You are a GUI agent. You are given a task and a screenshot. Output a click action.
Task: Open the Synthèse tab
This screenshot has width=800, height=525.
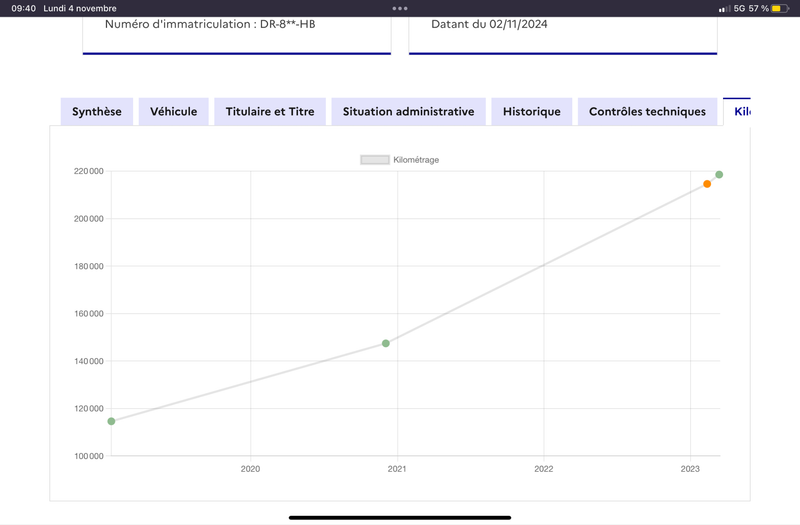pyautogui.click(x=96, y=111)
